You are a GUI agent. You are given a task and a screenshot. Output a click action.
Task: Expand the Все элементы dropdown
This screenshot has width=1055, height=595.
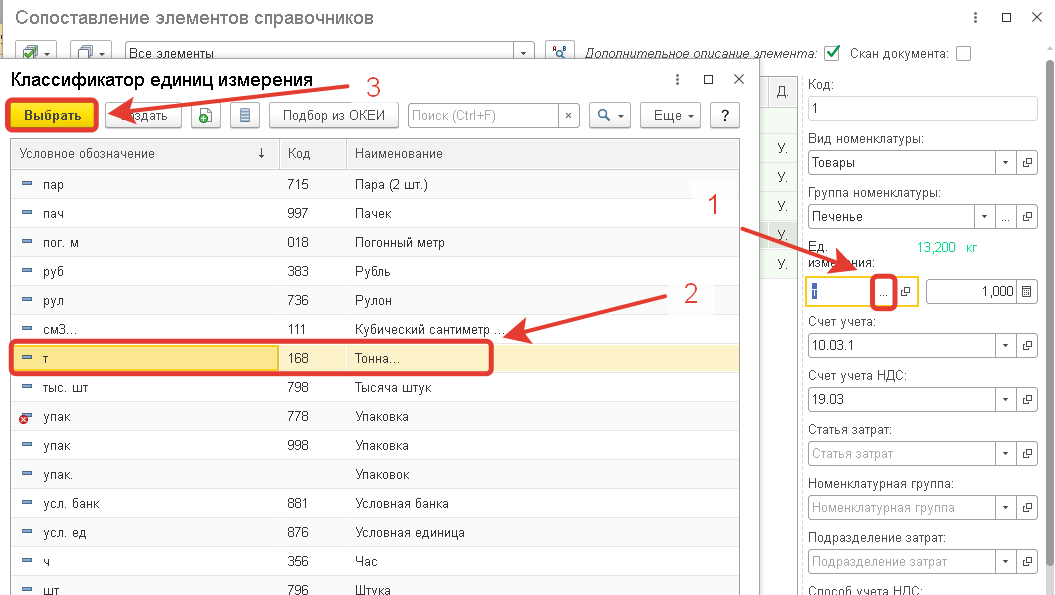pos(523,52)
